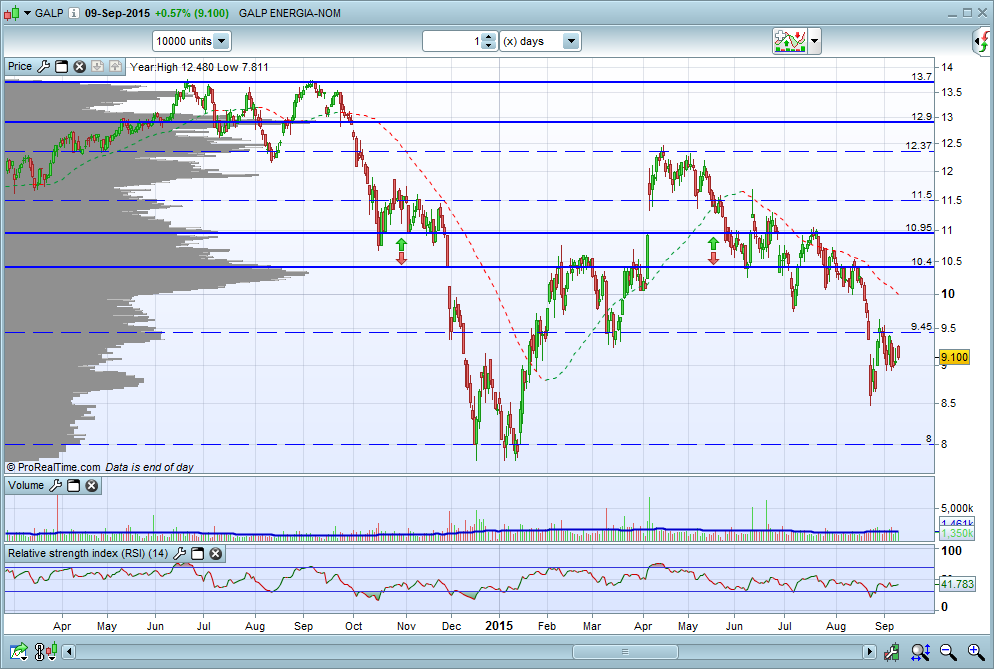Image resolution: width=994 pixels, height=669 pixels.
Task: Click the green up arrow marker near late May
Action: pyautogui.click(x=713, y=244)
